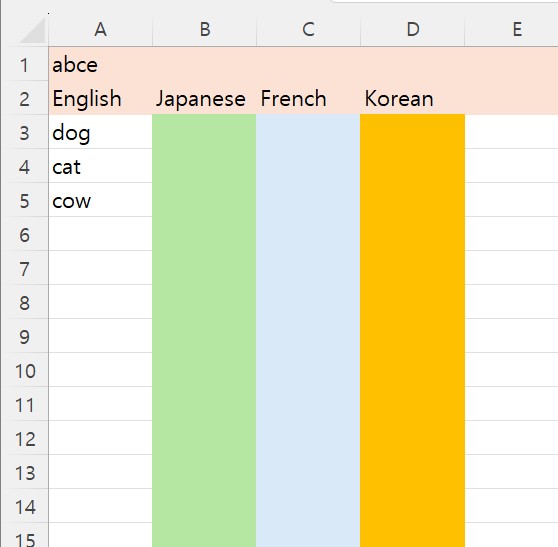The height and width of the screenshot is (547, 558).
Task: Select column B header
Action: [204, 29]
